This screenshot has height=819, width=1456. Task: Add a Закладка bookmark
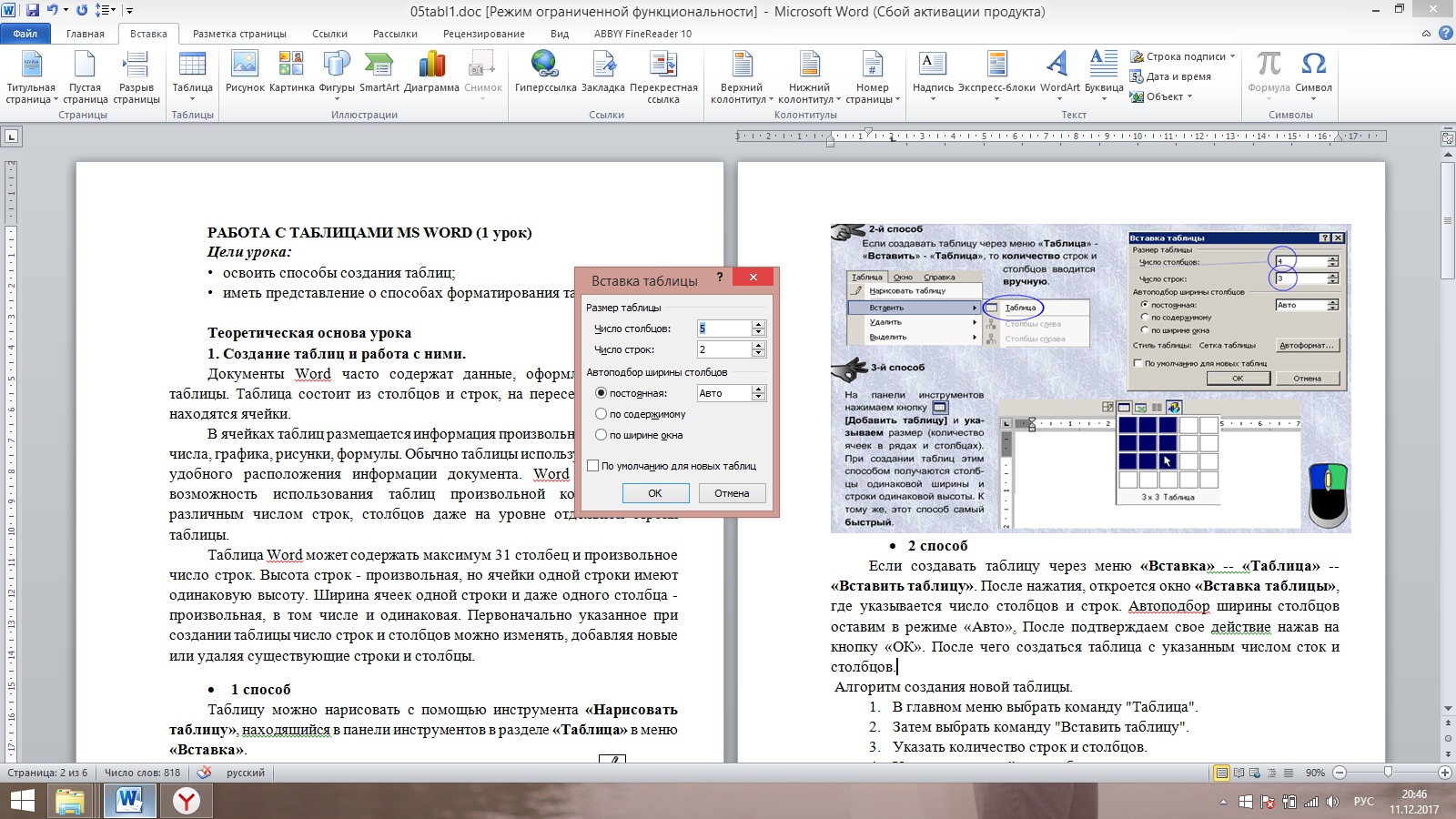click(603, 73)
